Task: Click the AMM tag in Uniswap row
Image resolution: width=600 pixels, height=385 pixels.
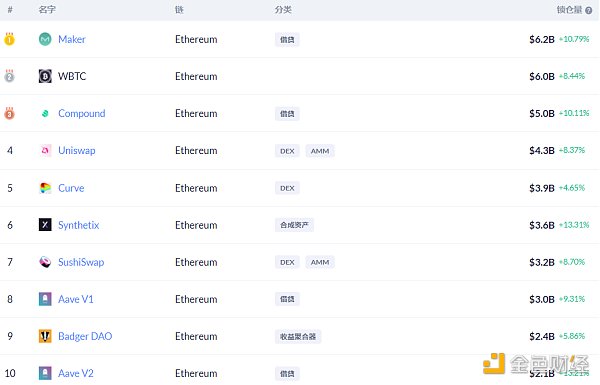Action: [320, 151]
